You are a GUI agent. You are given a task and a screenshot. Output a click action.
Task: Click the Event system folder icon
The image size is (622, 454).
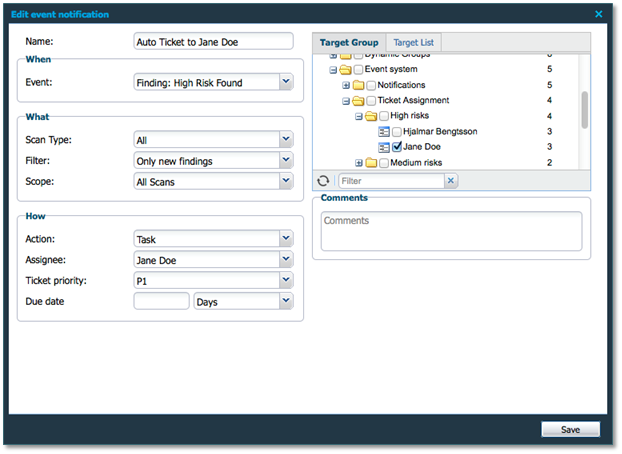pos(346,70)
